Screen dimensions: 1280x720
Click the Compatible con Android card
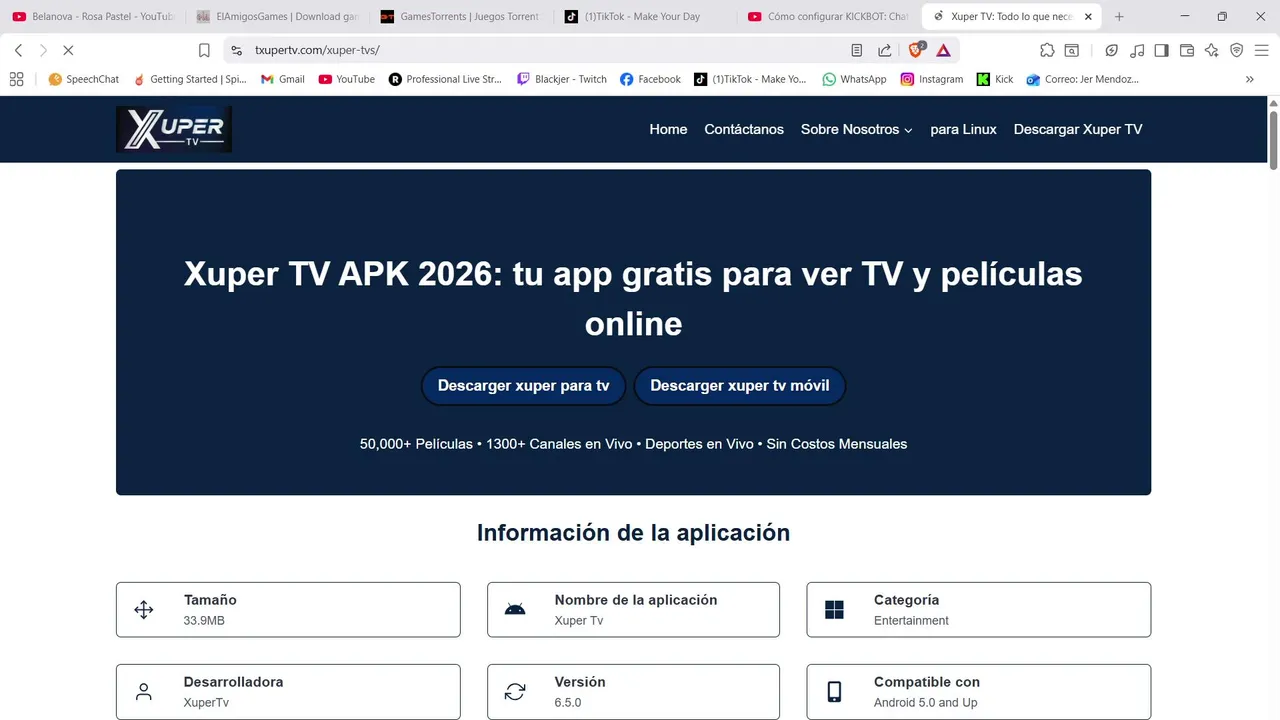pos(979,692)
